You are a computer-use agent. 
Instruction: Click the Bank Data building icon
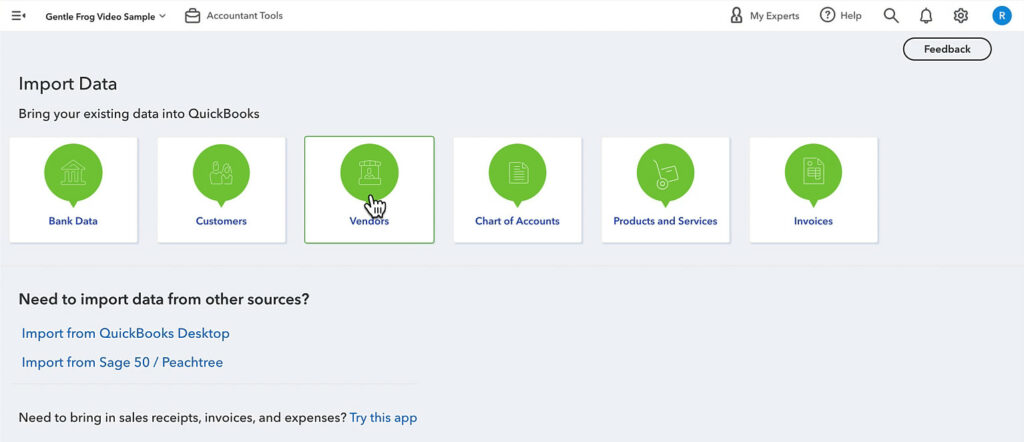click(73, 173)
